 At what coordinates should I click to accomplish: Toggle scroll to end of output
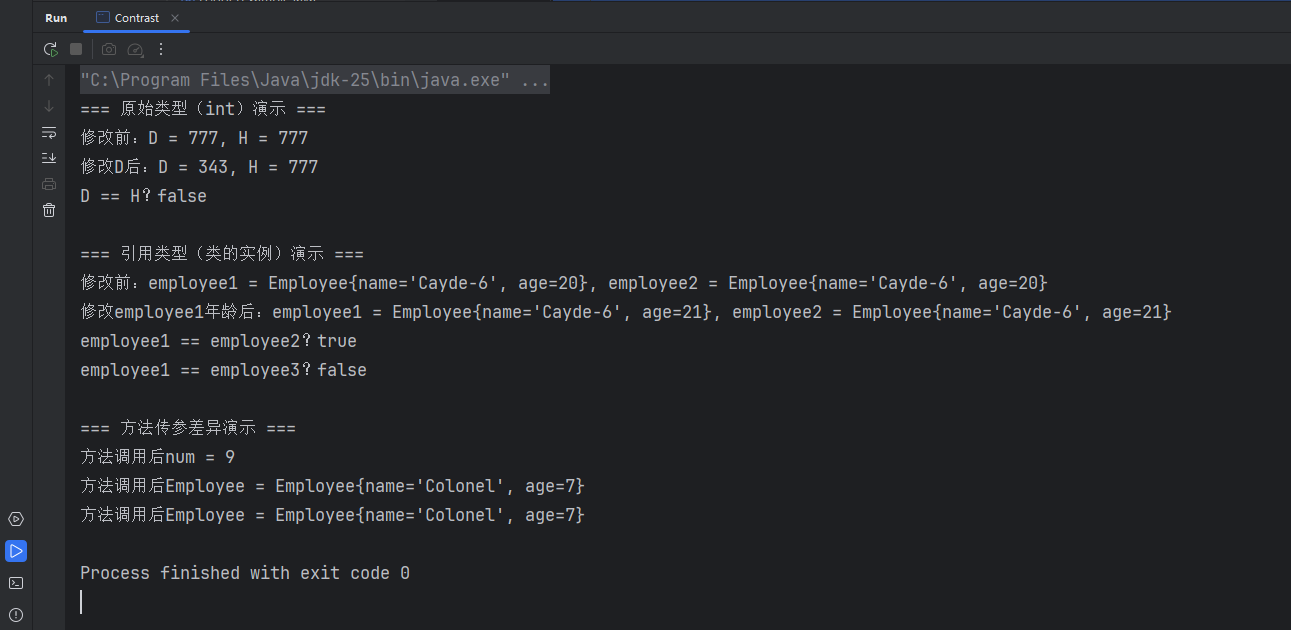coord(49,158)
